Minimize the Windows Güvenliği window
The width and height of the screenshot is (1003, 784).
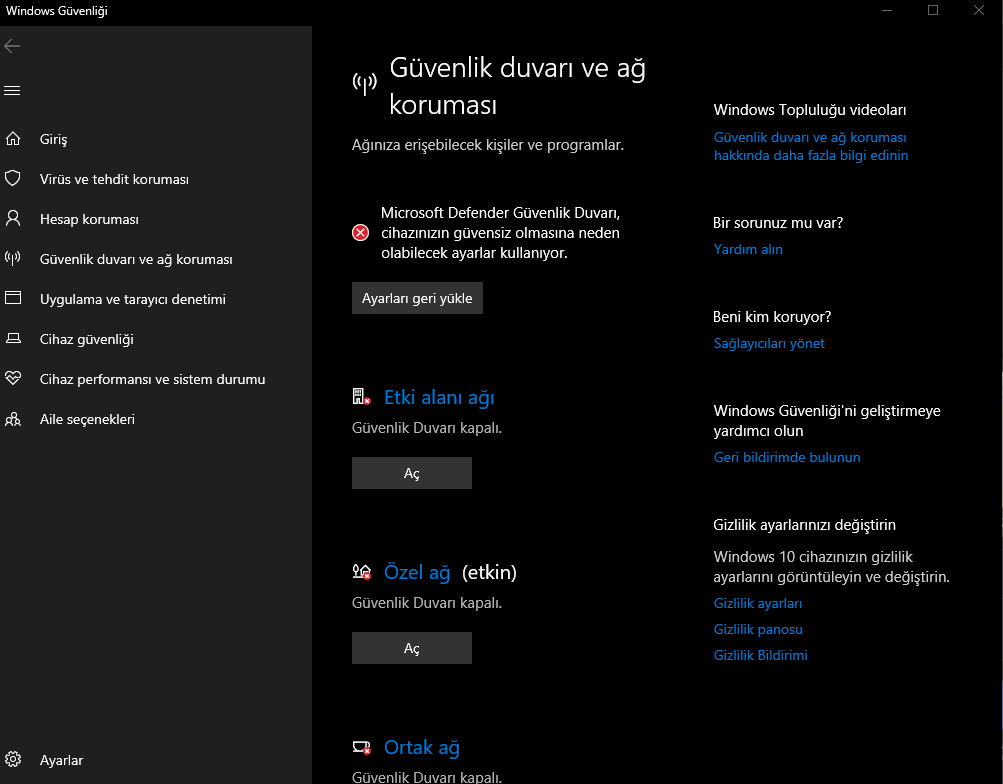[x=887, y=10]
